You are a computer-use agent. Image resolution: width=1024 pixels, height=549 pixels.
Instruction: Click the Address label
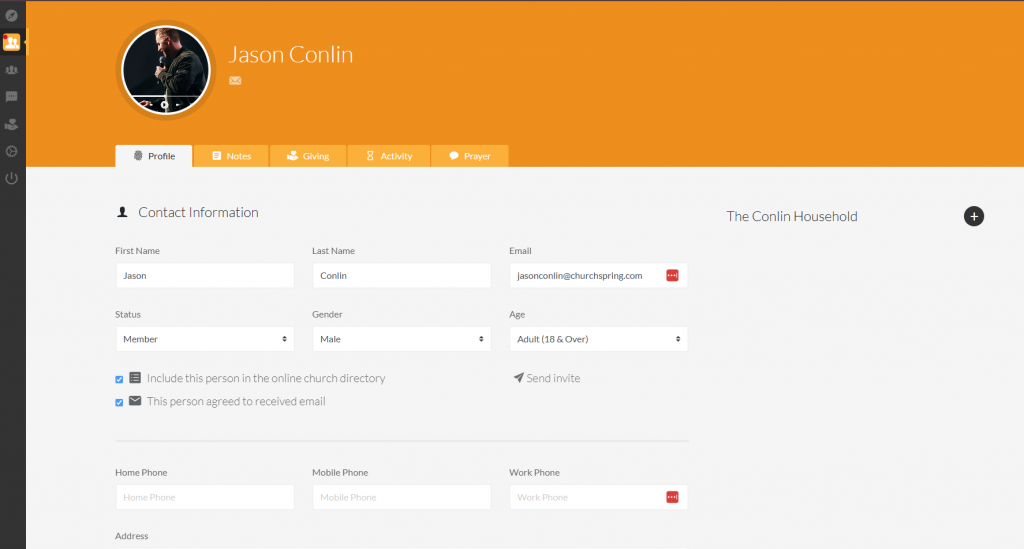coord(132,536)
